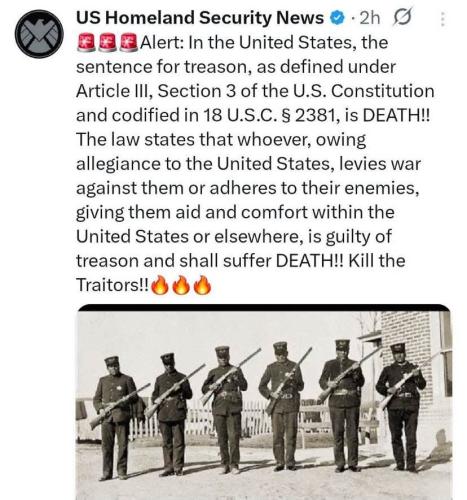Click the word Alert in the post
Image resolution: width=467 pixels, height=500 pixels.
[x=161, y=42]
